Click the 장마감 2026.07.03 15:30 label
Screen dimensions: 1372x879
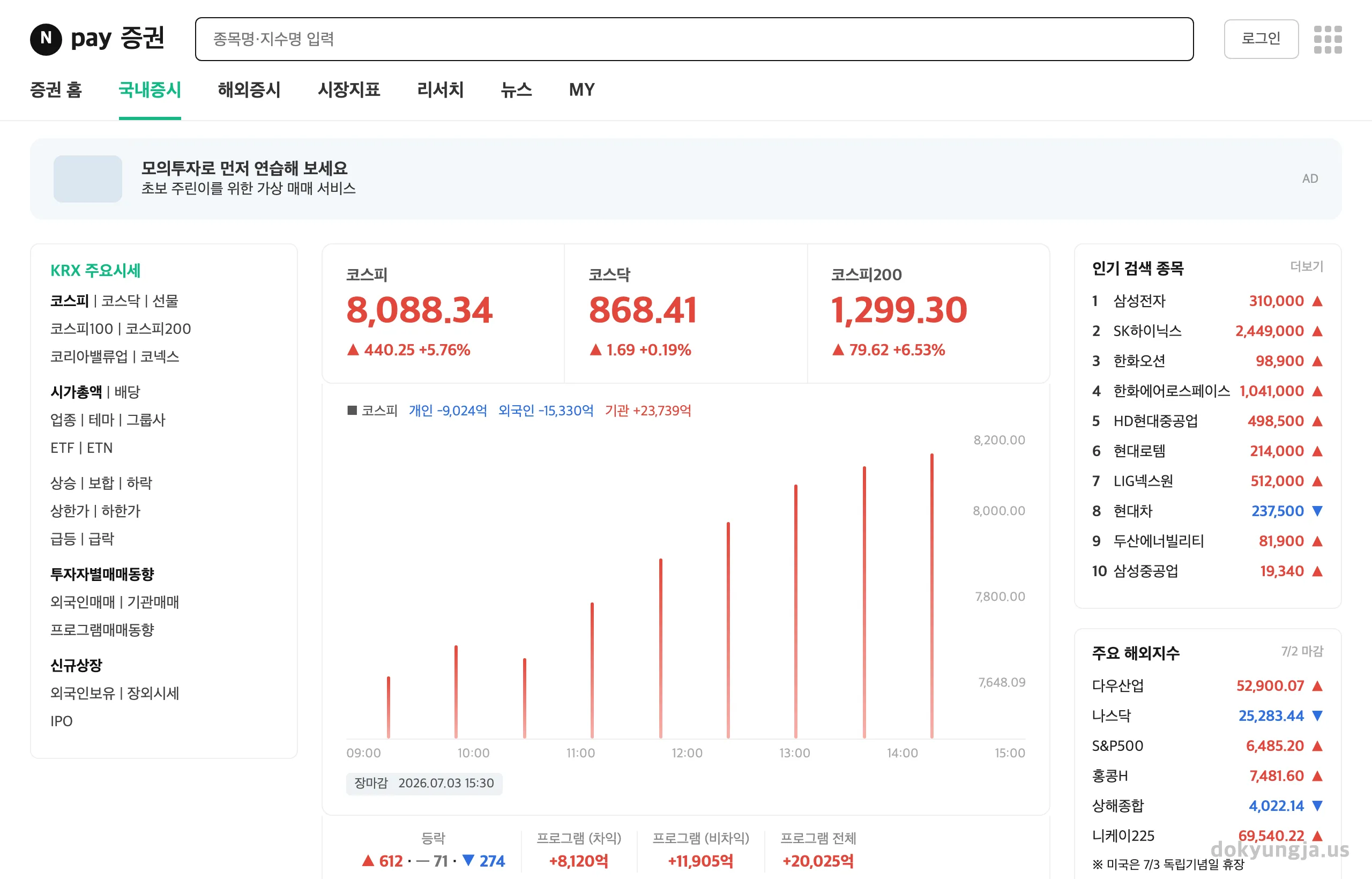click(x=424, y=784)
